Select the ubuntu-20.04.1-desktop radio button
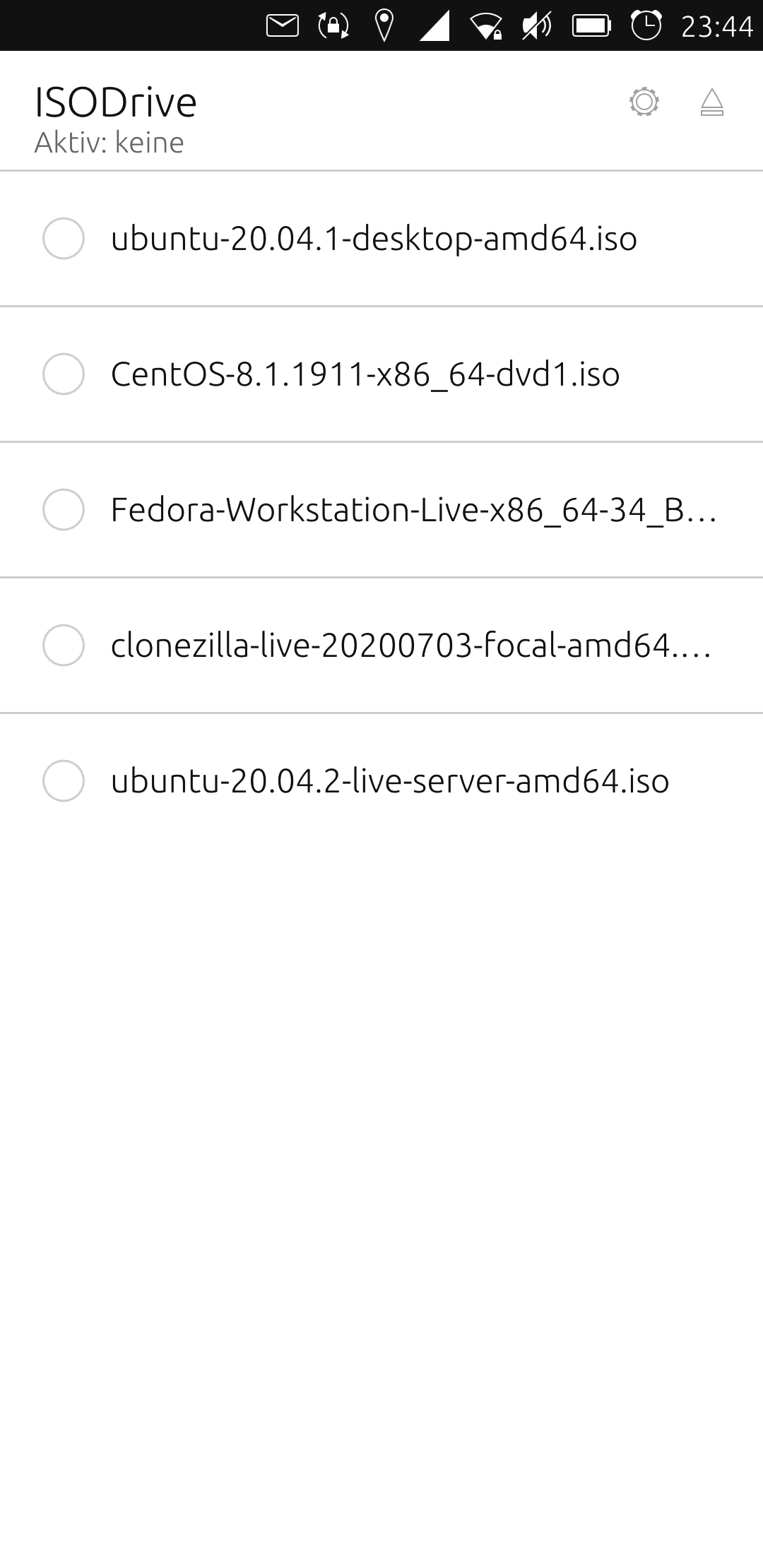 pos(64,239)
